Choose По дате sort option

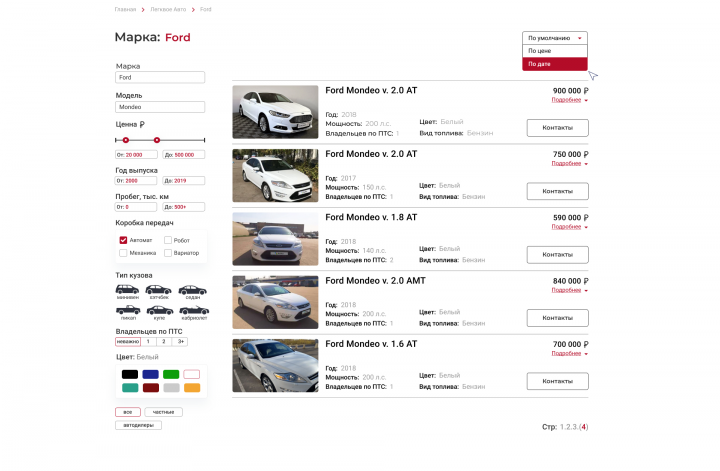(555, 64)
